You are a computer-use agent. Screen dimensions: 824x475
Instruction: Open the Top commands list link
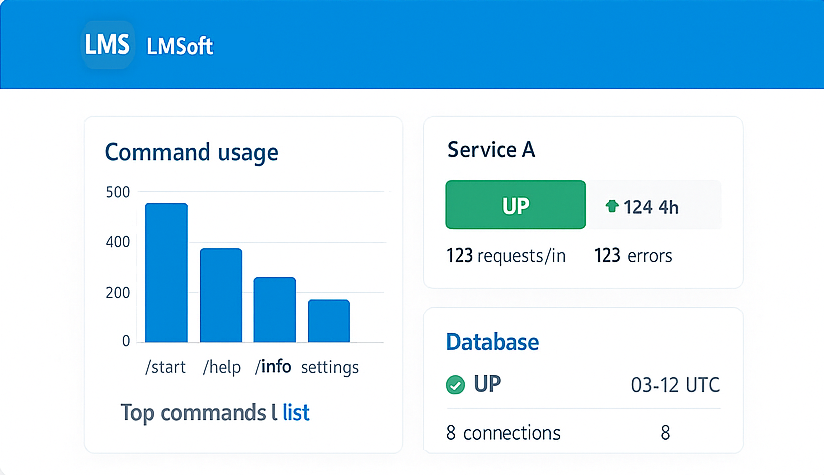296,412
